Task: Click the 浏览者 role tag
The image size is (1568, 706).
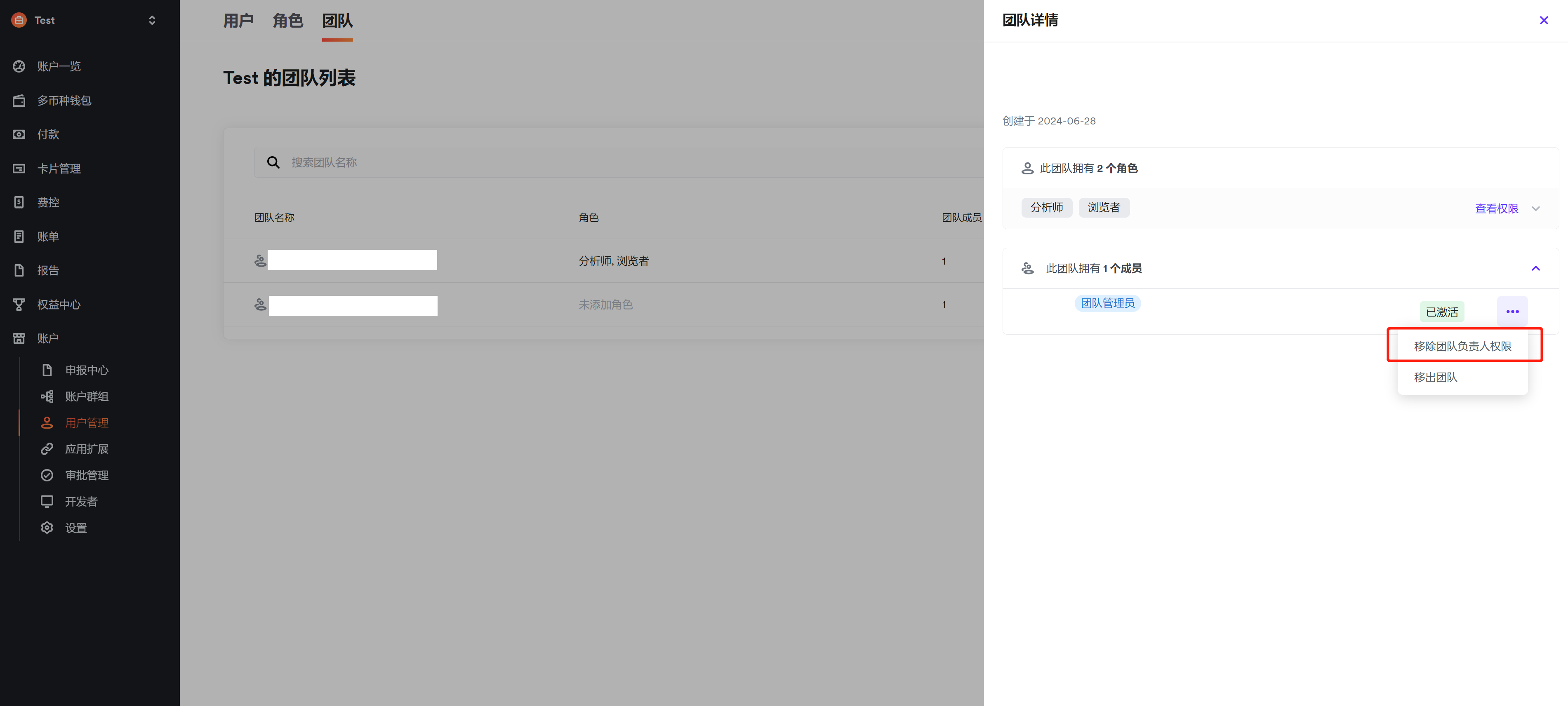Action: [x=1104, y=207]
